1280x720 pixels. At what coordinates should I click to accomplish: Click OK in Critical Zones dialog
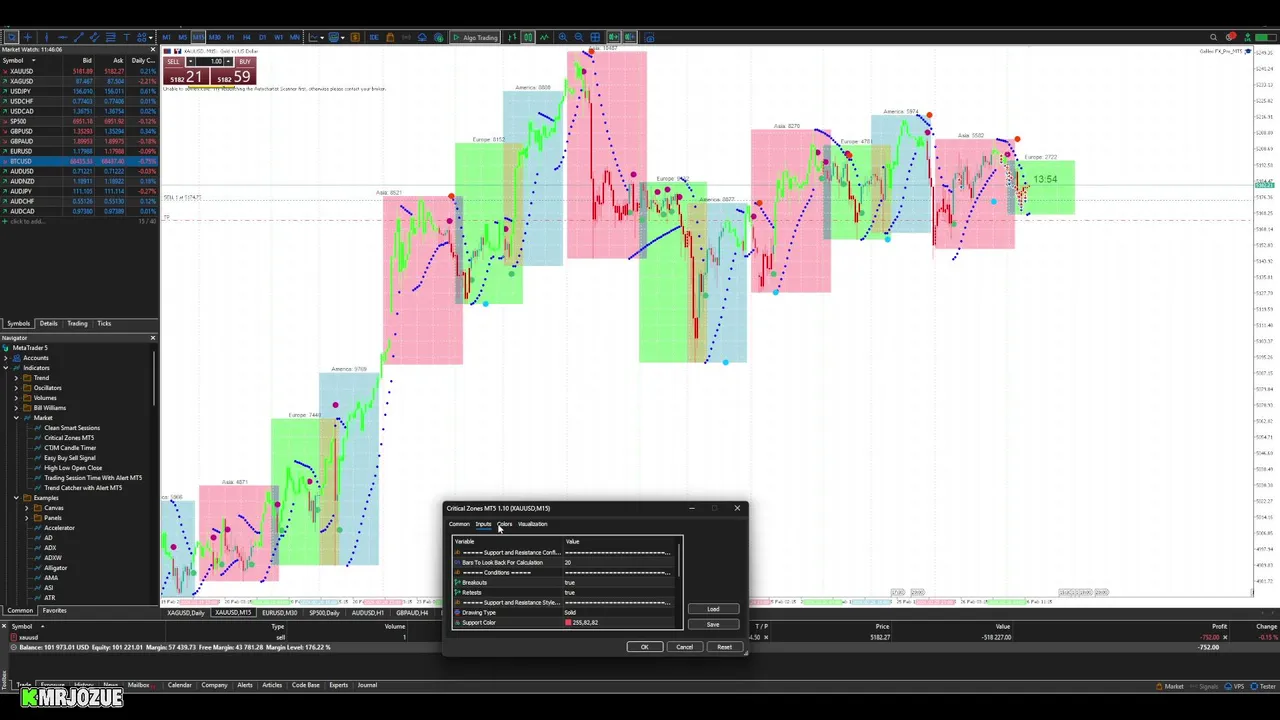pyautogui.click(x=645, y=647)
